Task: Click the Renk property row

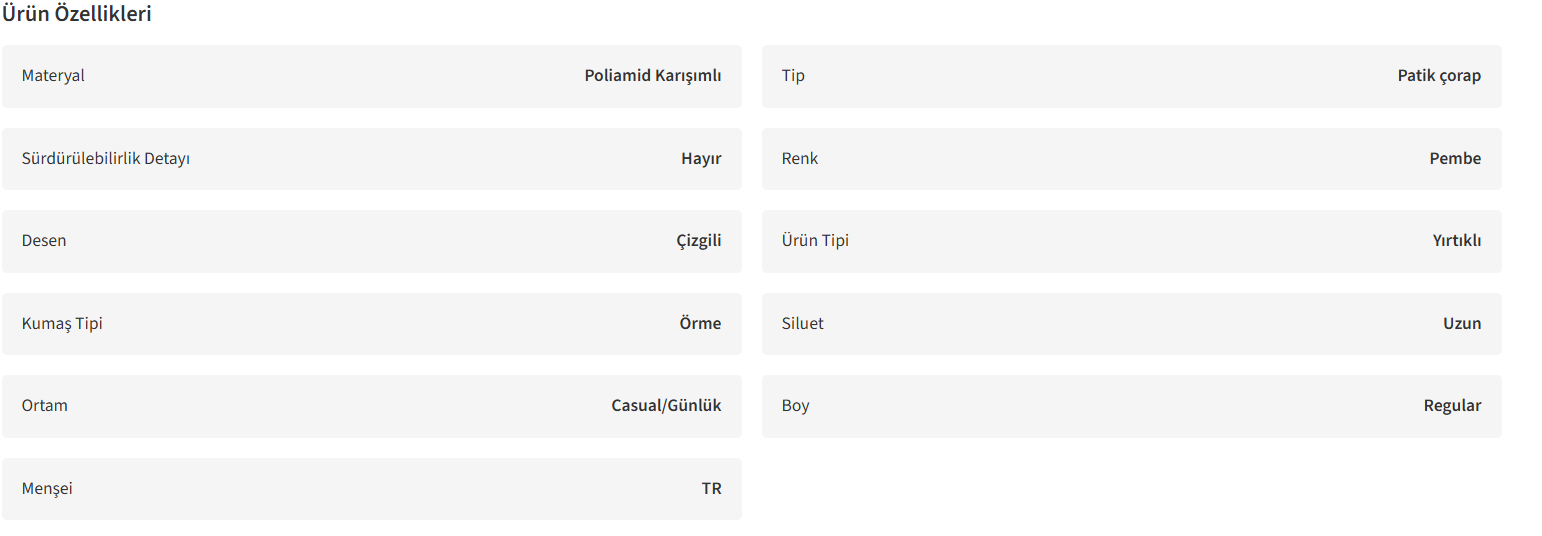Action: point(1131,159)
